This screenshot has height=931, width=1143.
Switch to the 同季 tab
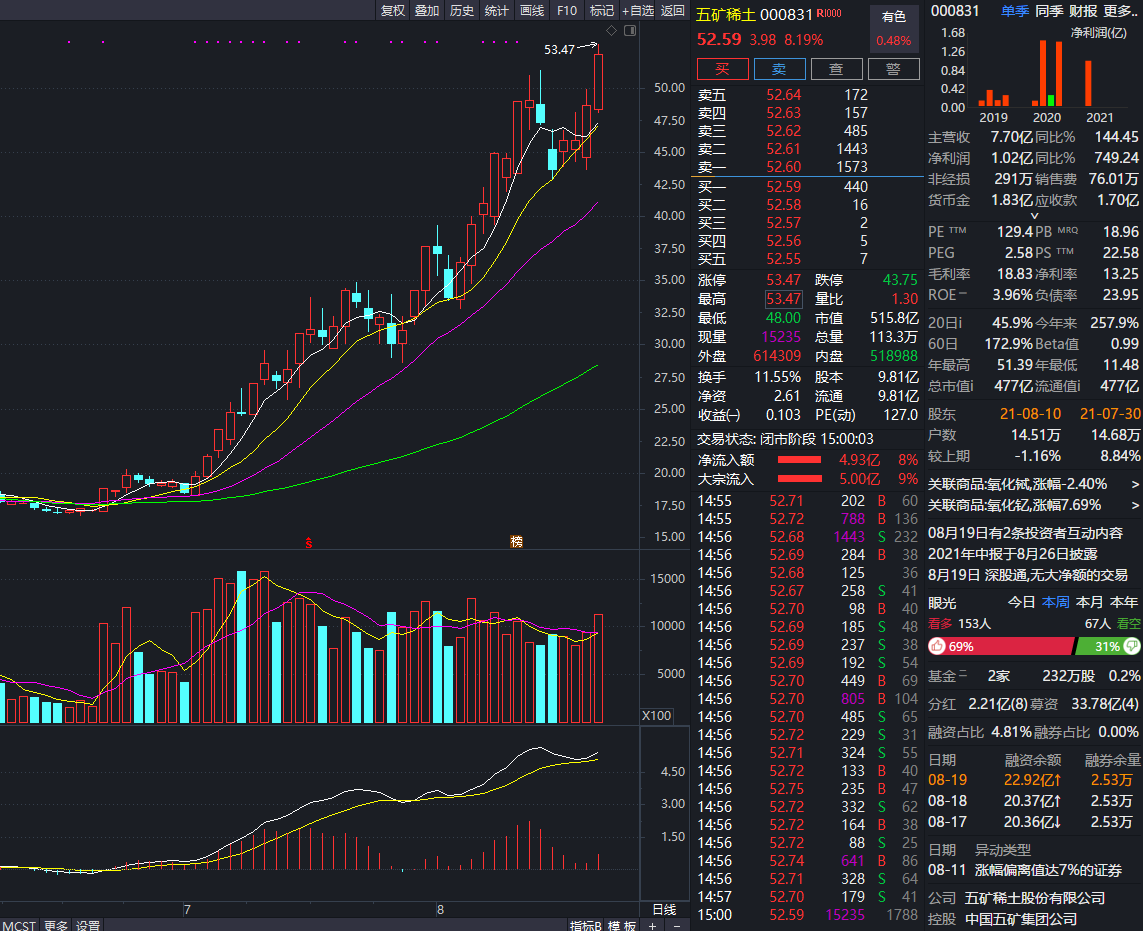1049,11
